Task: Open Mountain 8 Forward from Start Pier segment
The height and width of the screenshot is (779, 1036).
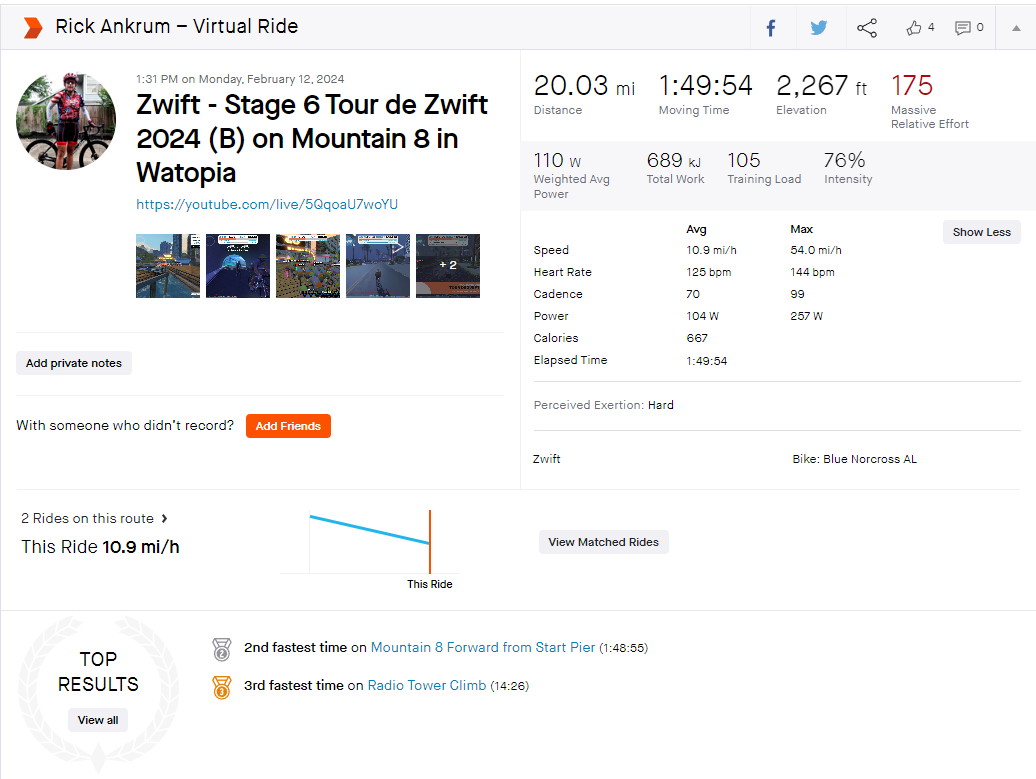Action: pos(483,648)
